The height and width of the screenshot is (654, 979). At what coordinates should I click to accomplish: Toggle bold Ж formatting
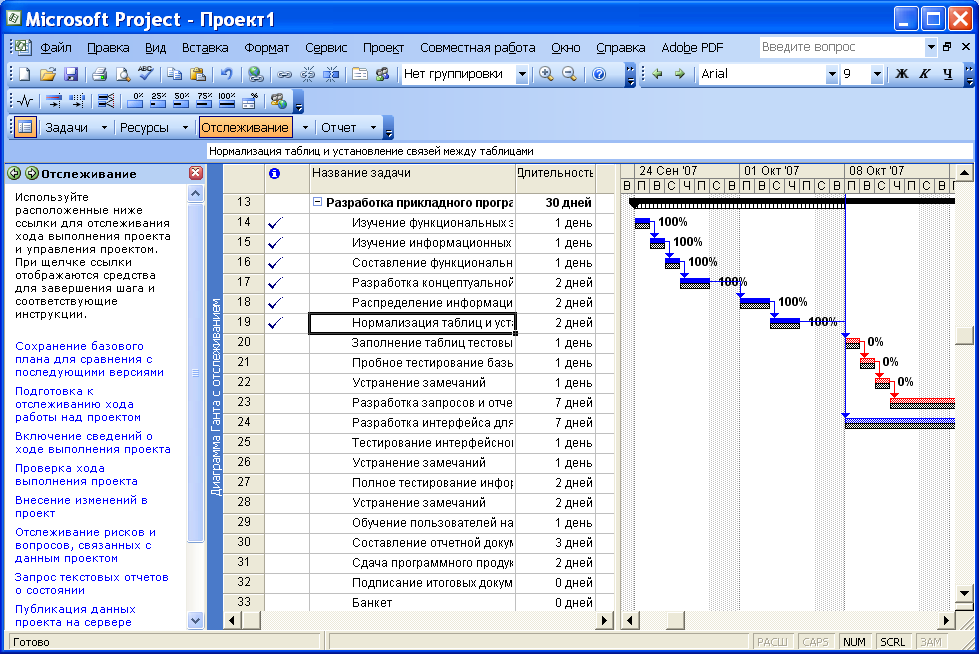(x=901, y=74)
